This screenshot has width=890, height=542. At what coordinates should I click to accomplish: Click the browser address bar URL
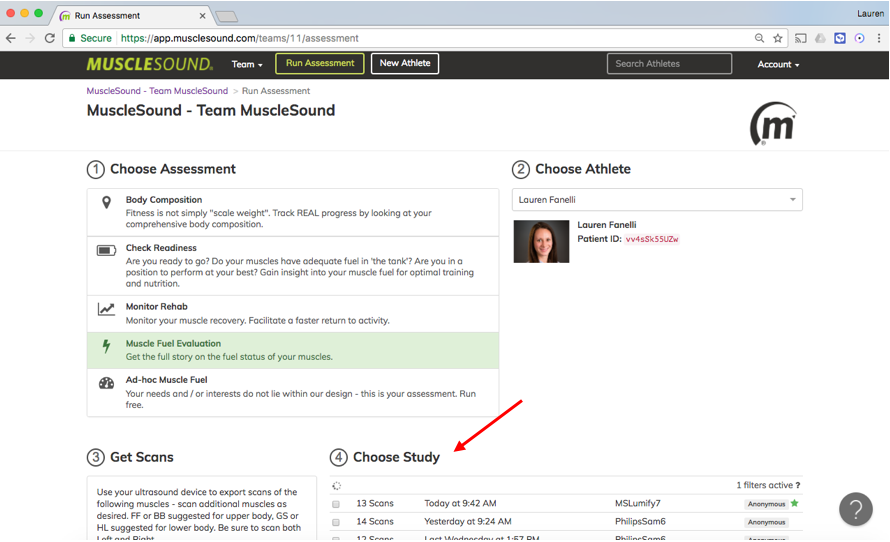[240, 38]
